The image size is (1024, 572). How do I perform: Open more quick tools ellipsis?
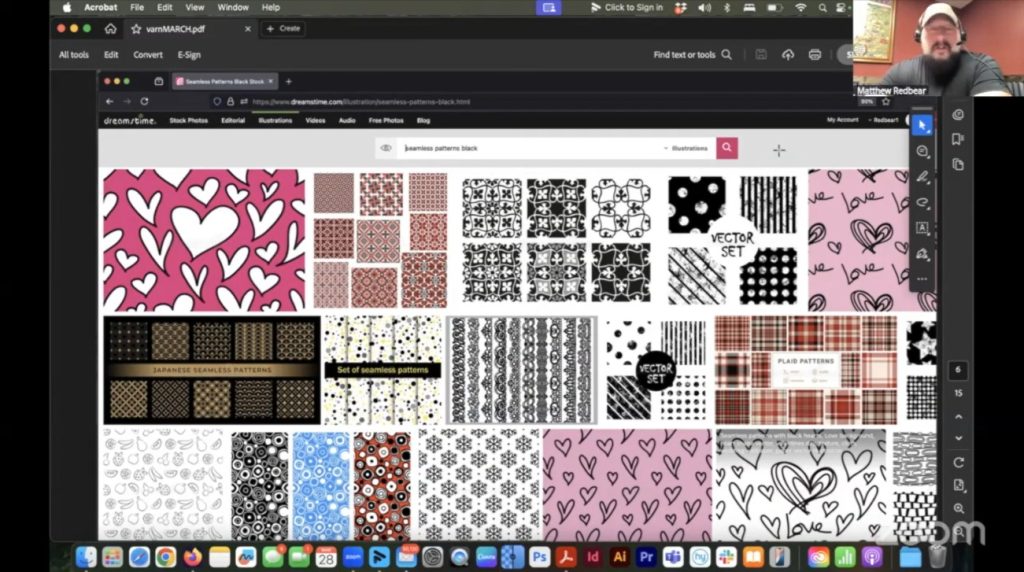pyautogui.click(x=922, y=279)
